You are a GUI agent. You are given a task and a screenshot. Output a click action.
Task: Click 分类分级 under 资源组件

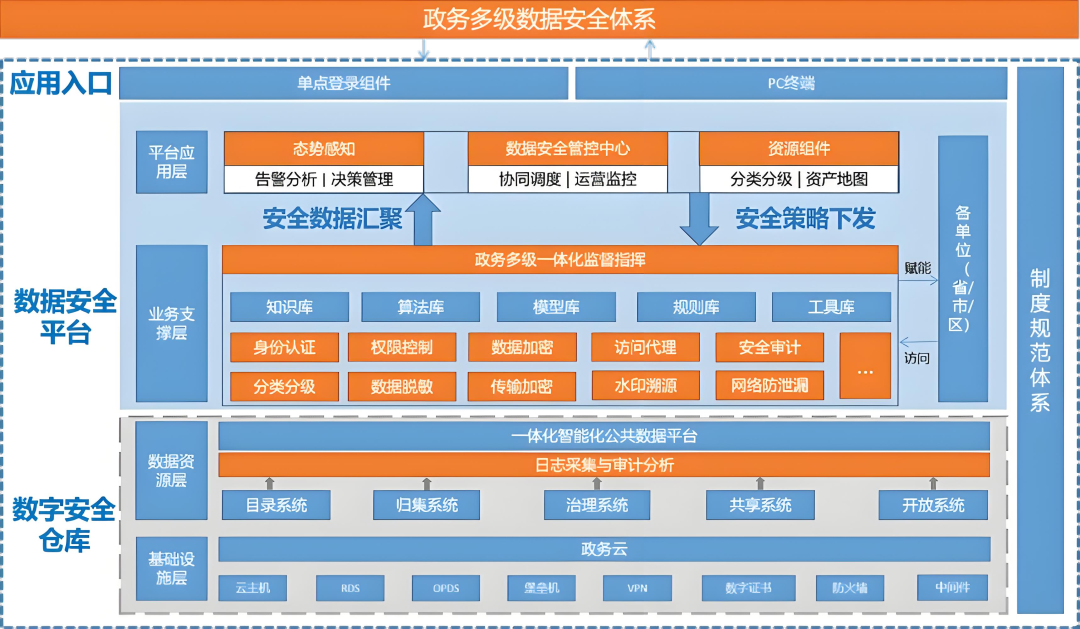[761, 179]
